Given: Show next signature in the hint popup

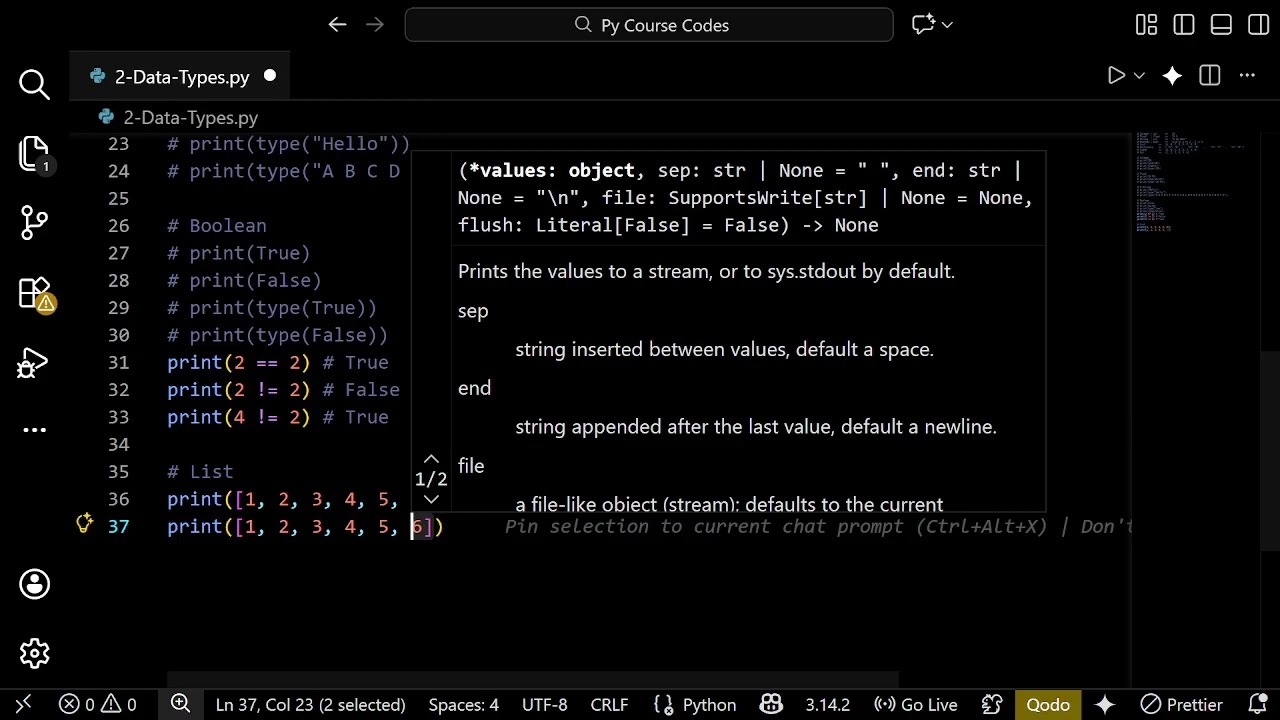Looking at the screenshot, I should coord(431,499).
